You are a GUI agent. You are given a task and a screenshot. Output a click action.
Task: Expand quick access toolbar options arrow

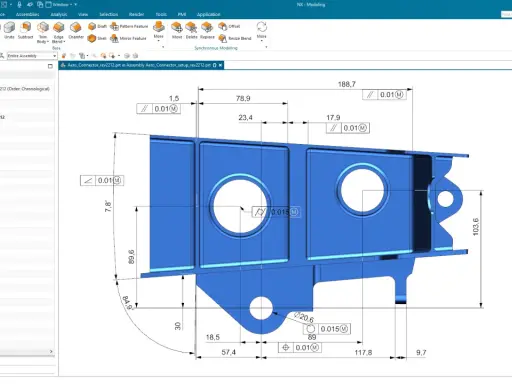[76, 5]
